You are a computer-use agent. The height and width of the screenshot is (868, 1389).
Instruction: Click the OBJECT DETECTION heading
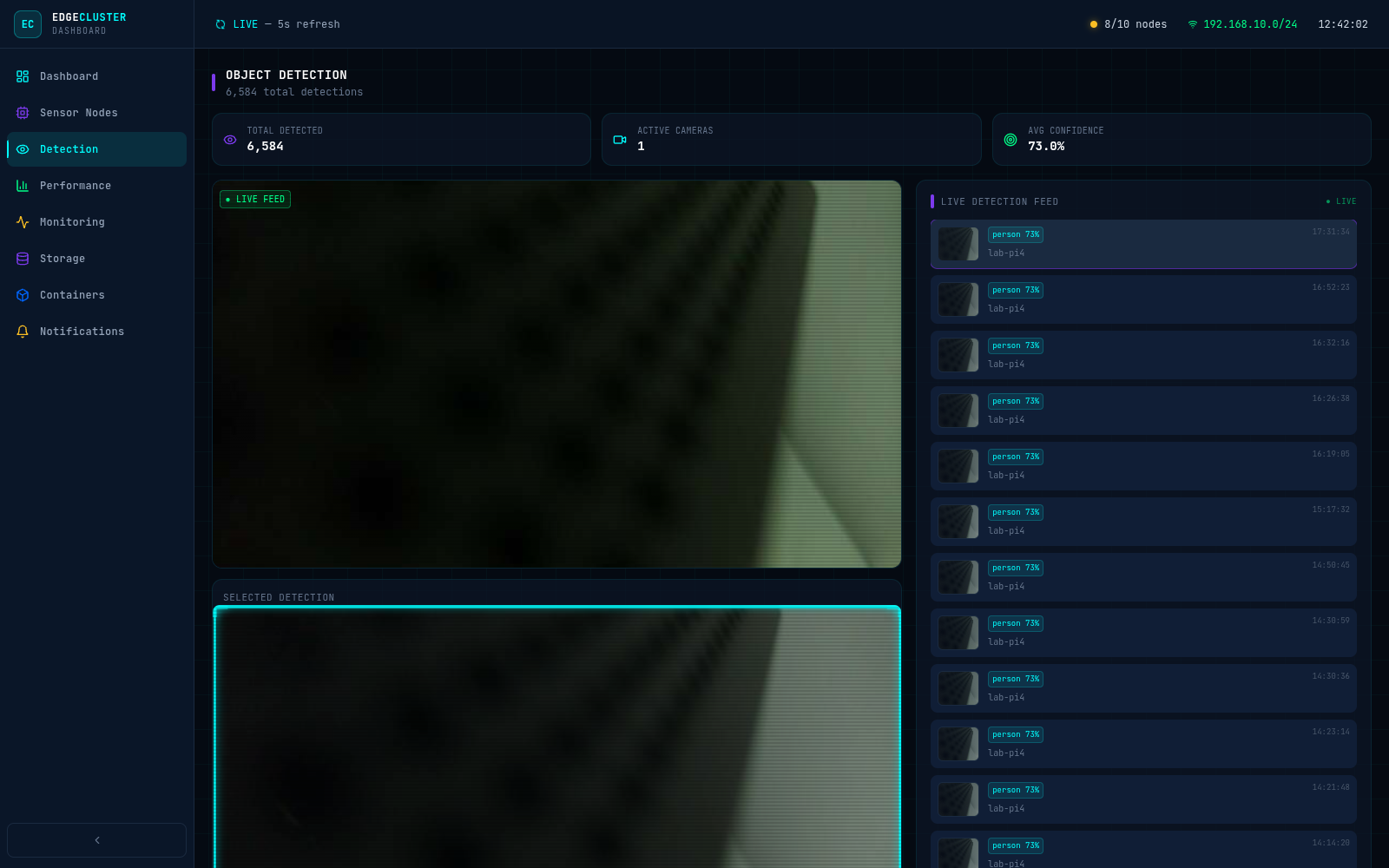click(286, 76)
